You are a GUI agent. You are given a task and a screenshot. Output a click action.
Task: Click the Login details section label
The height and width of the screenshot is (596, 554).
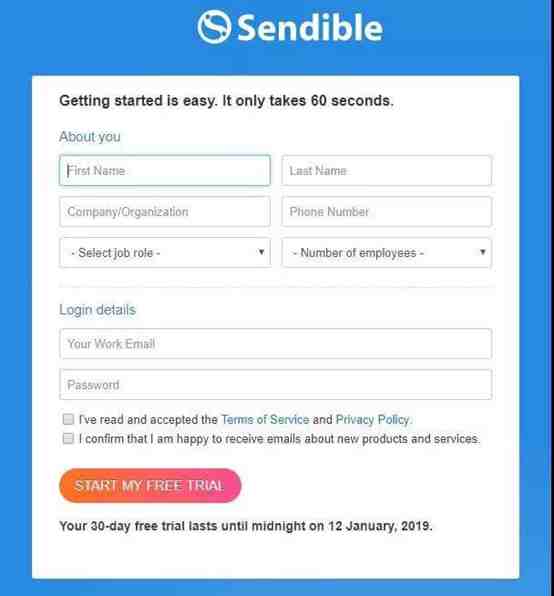point(97,310)
